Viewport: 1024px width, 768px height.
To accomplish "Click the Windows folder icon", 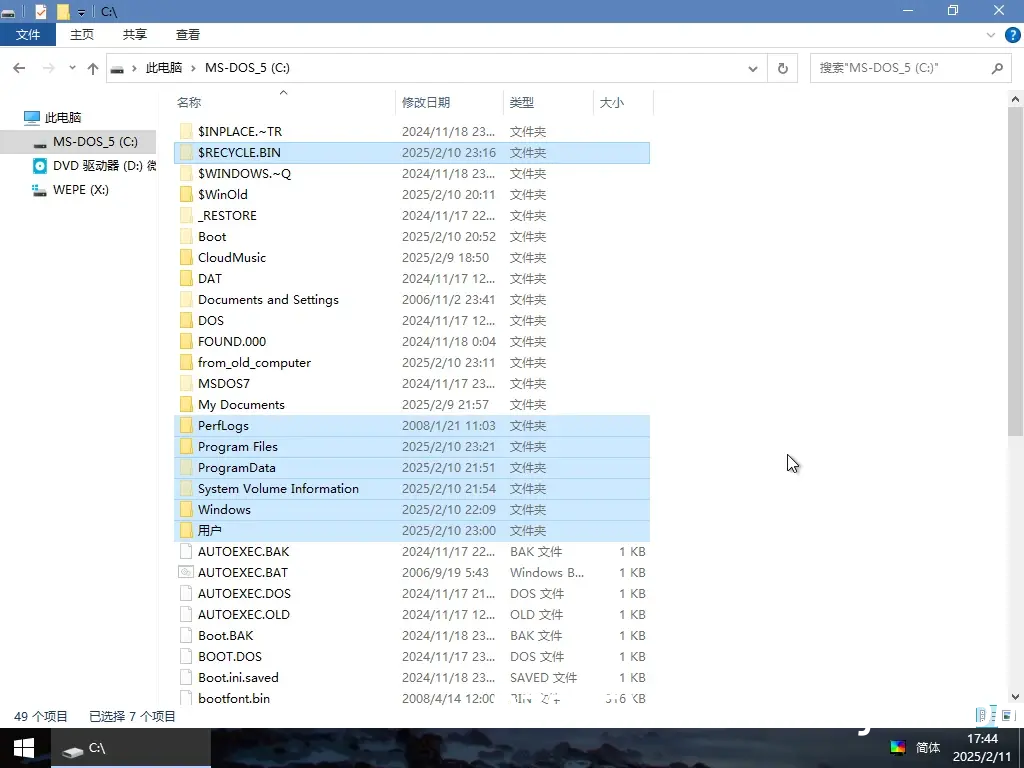I will 186,509.
